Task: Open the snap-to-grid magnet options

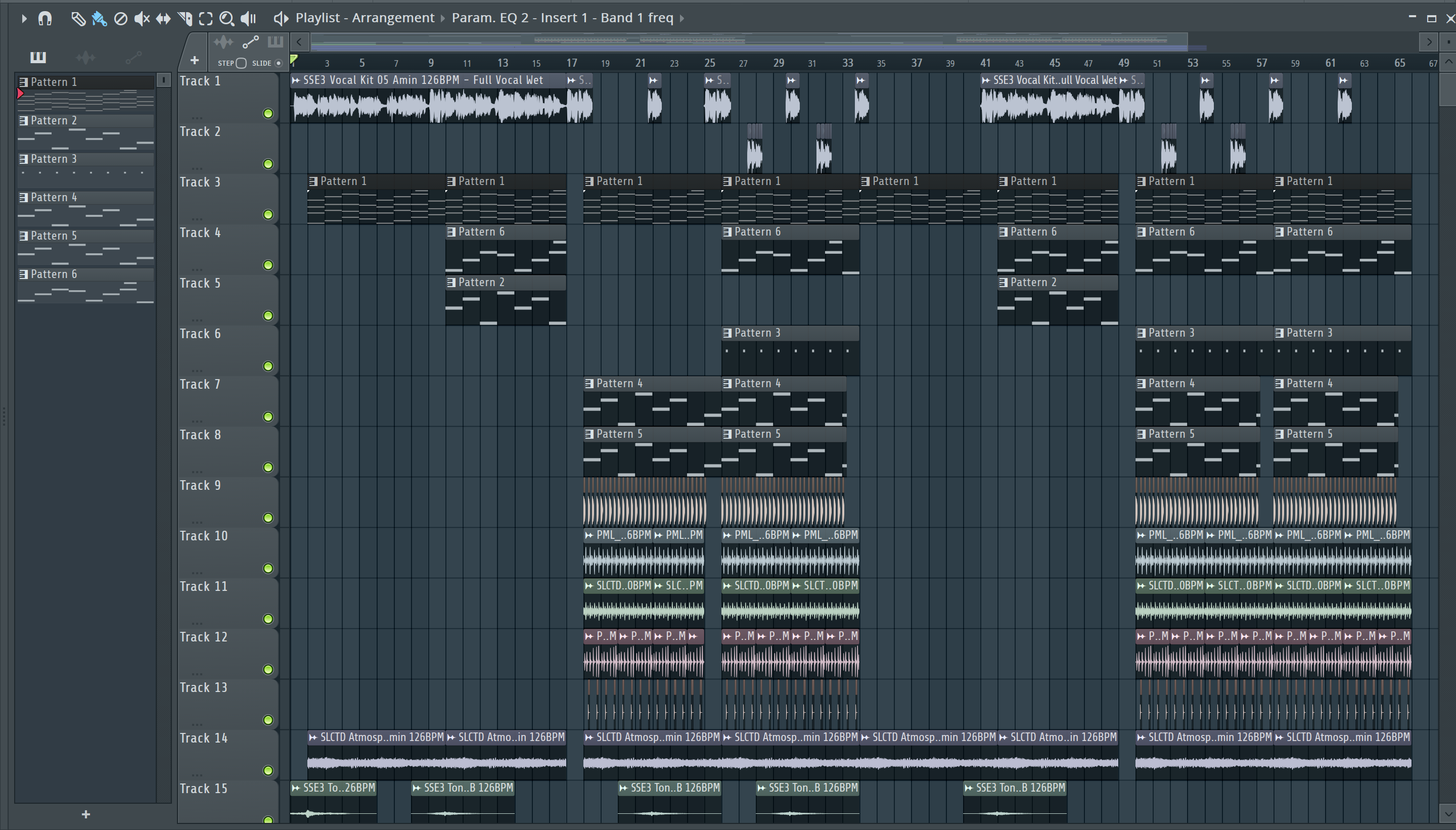Action: pyautogui.click(x=45, y=19)
